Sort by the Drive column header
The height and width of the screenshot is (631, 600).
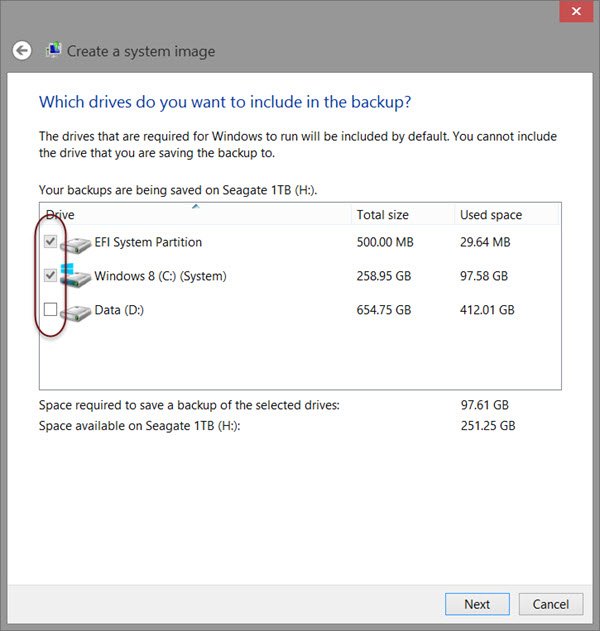[196, 214]
